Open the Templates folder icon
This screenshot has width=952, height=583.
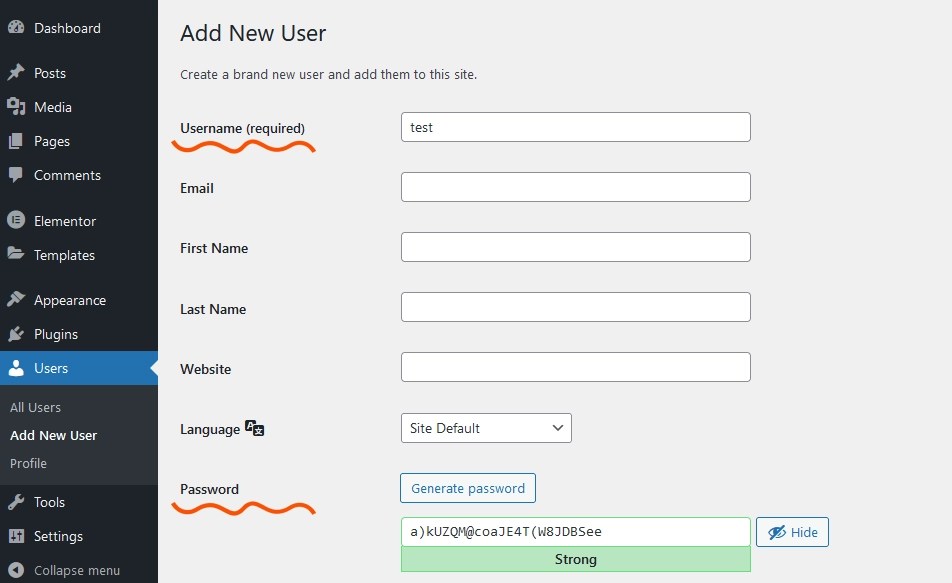[x=19, y=255]
